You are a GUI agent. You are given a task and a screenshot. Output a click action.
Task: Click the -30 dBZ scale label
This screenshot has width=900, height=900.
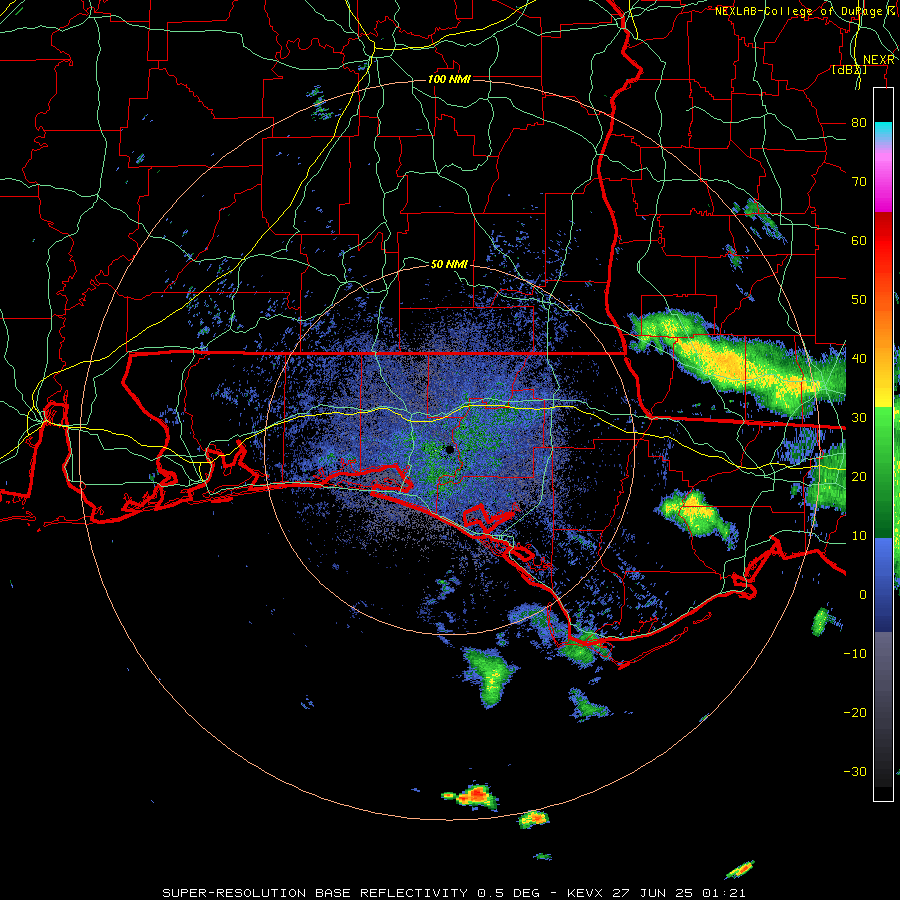tap(855, 772)
